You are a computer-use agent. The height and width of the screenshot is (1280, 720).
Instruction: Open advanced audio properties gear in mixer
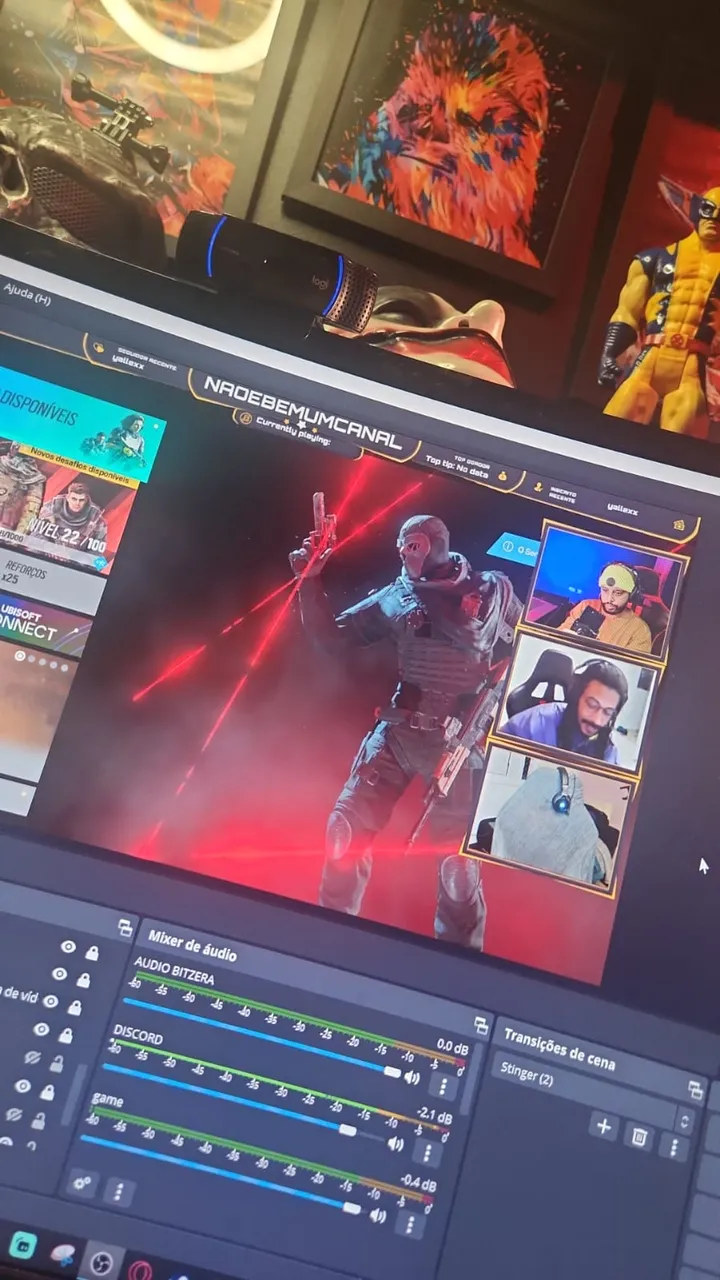[x=82, y=1183]
